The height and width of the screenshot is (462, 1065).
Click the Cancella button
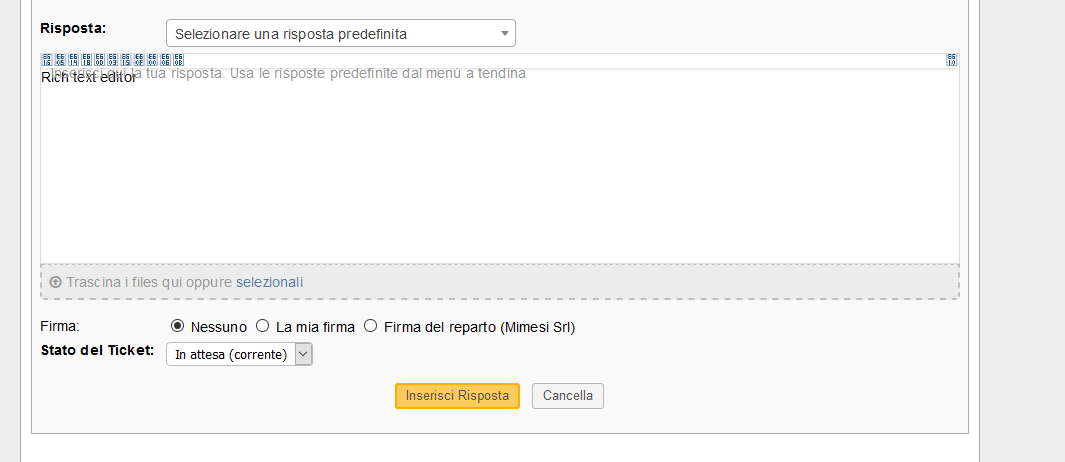click(568, 396)
